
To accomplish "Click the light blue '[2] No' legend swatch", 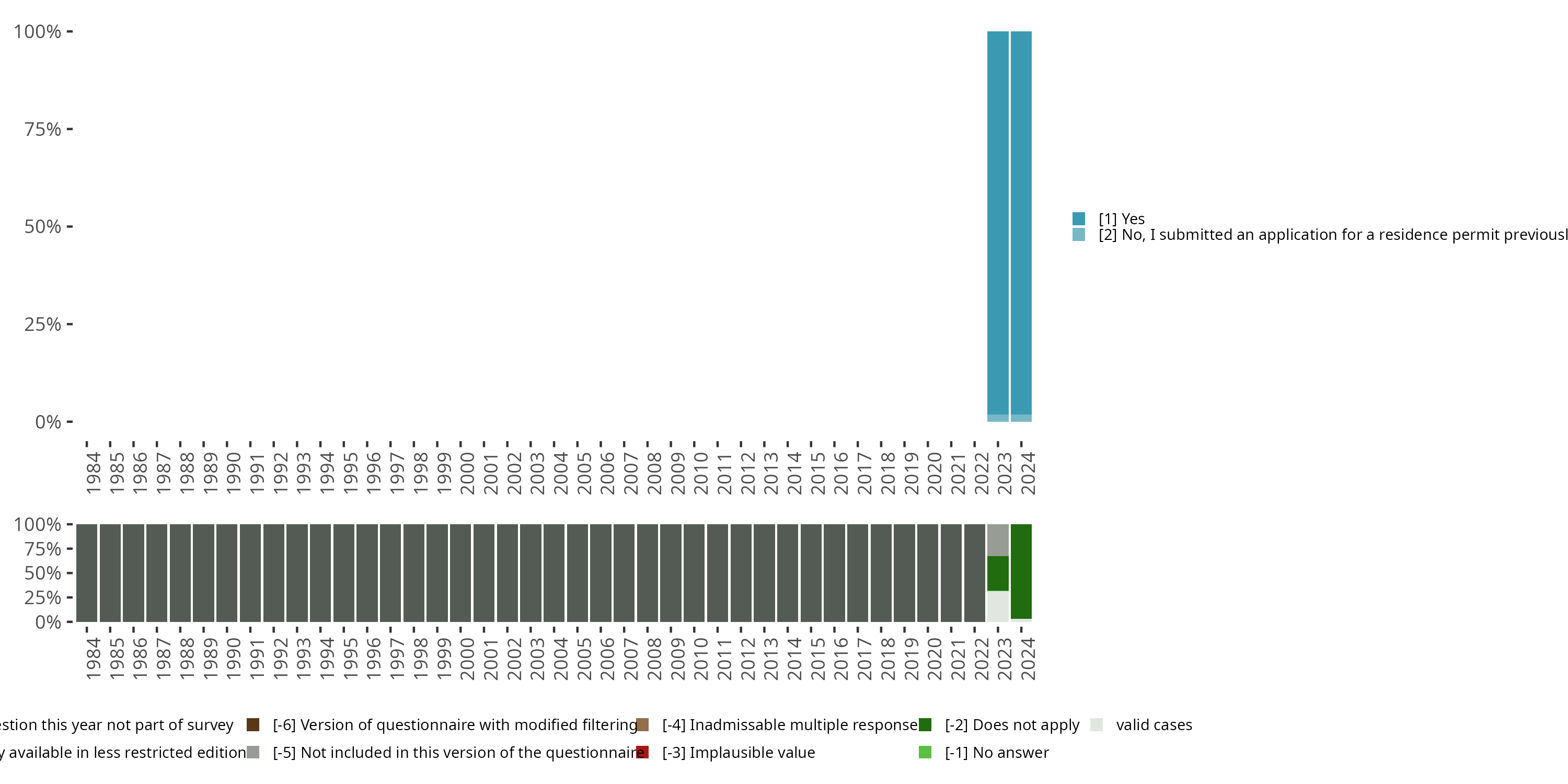I will click(x=1079, y=235).
